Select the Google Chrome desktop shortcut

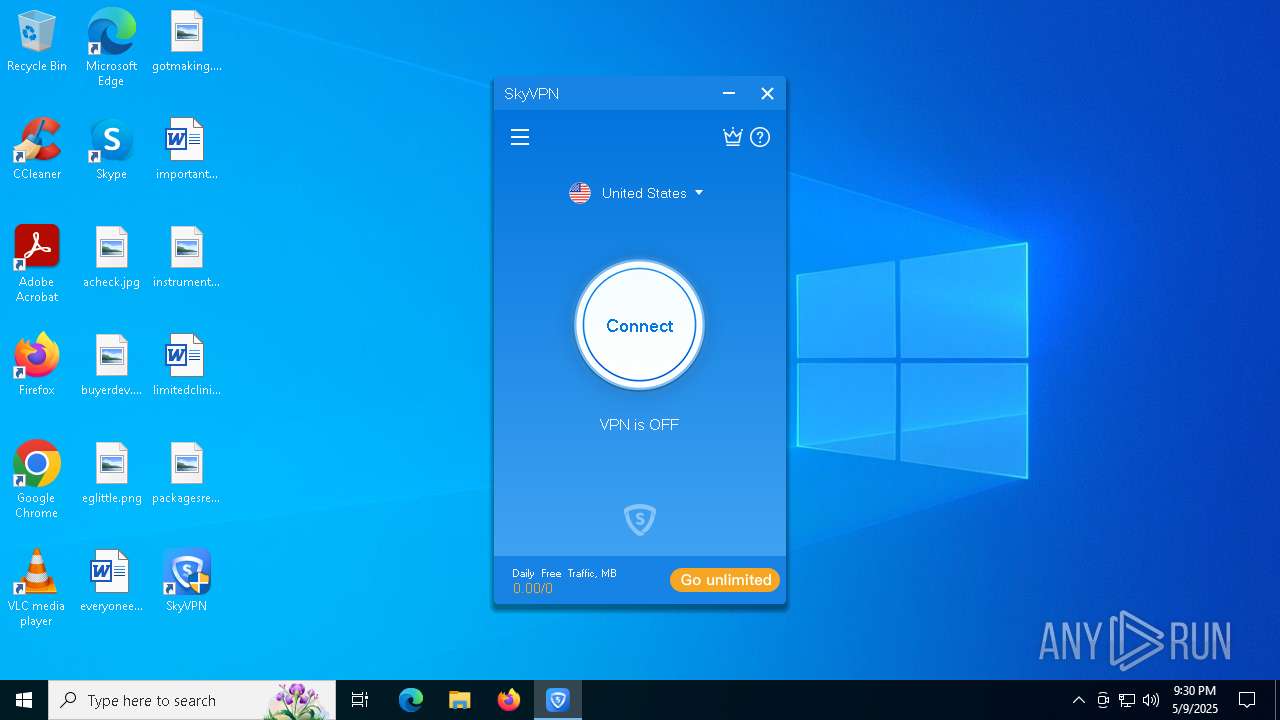click(x=37, y=480)
